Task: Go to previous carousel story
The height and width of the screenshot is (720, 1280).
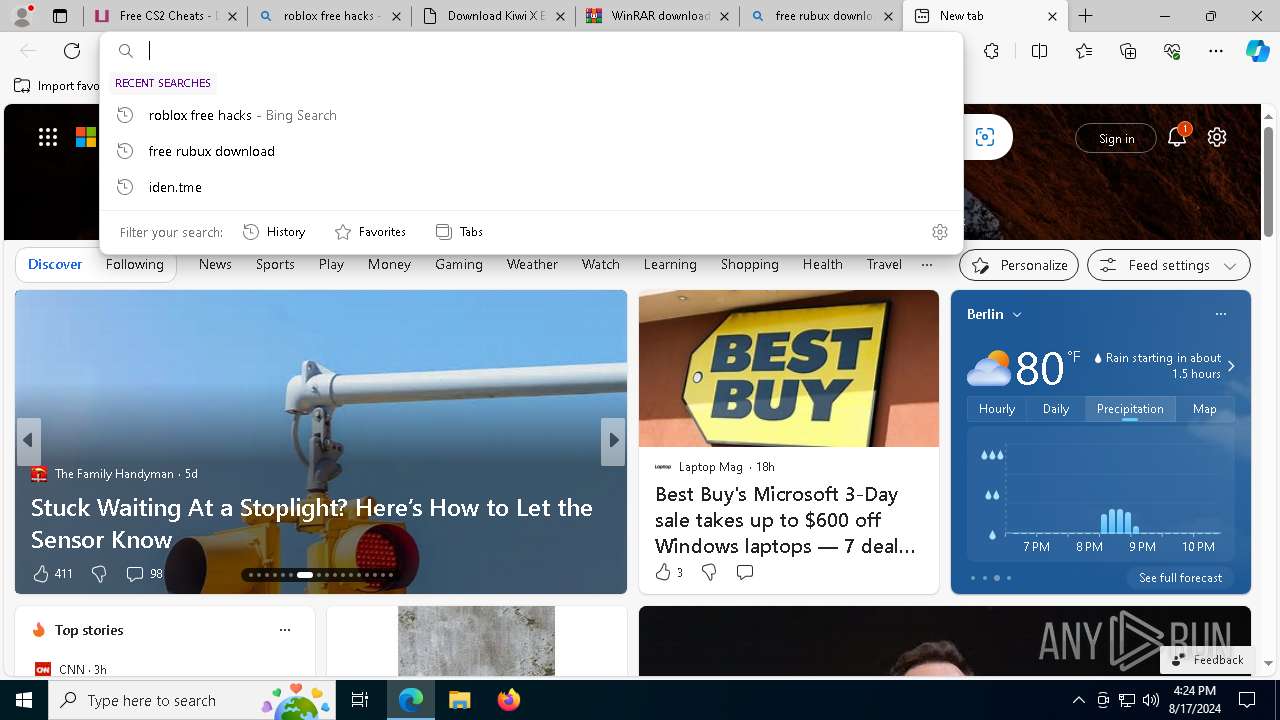Action: [28, 440]
